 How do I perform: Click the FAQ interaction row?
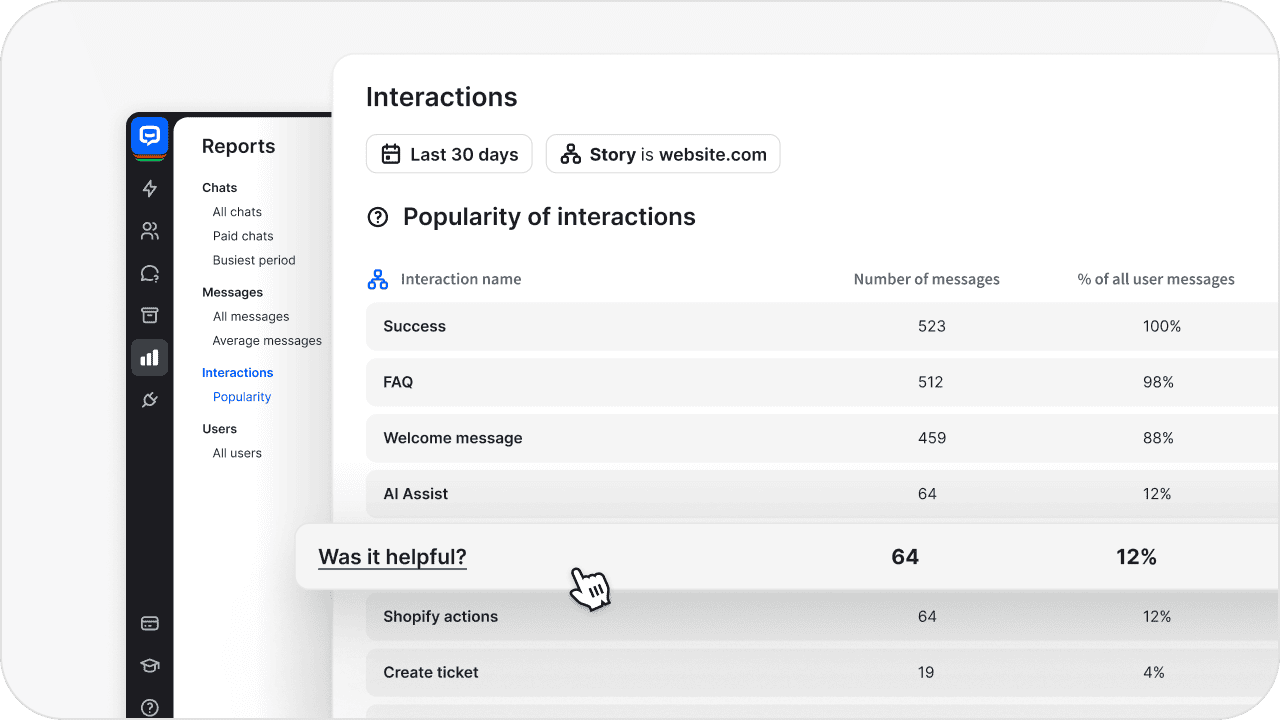coord(397,382)
